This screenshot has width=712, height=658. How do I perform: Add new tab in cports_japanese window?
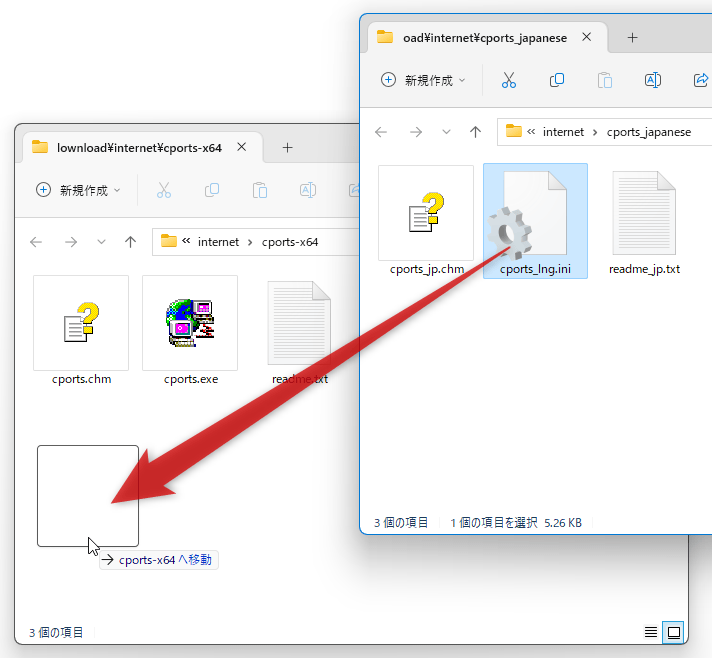tap(633, 38)
